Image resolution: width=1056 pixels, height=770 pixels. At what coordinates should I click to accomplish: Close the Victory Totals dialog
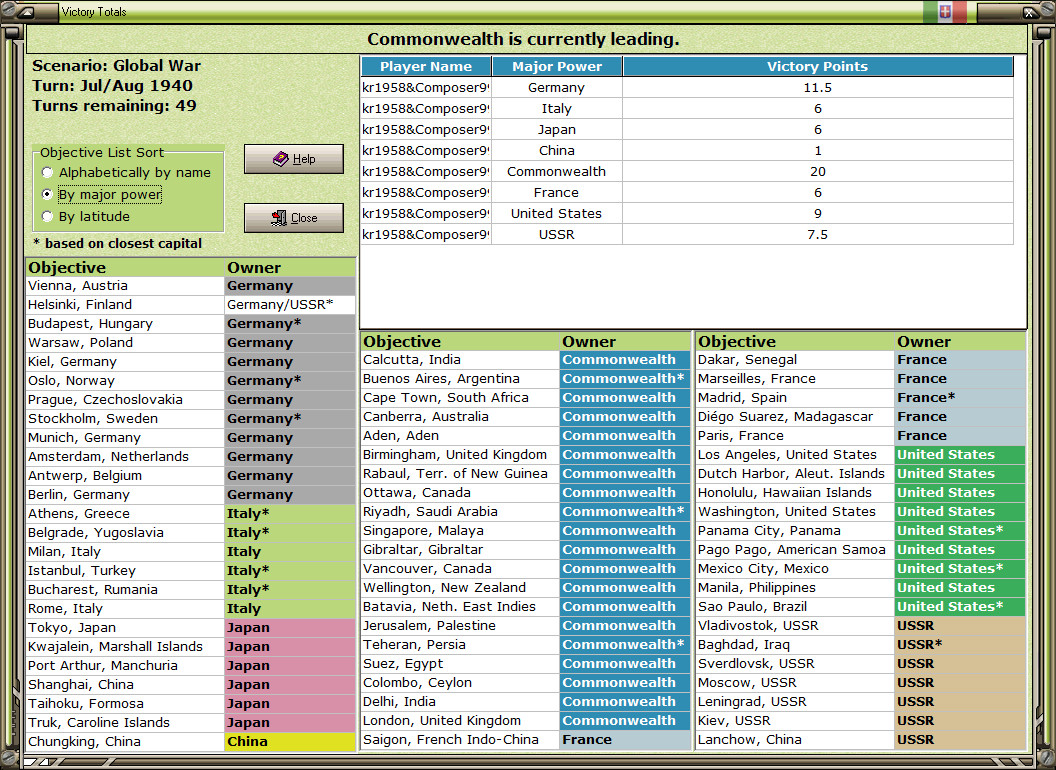pyautogui.click(x=294, y=218)
